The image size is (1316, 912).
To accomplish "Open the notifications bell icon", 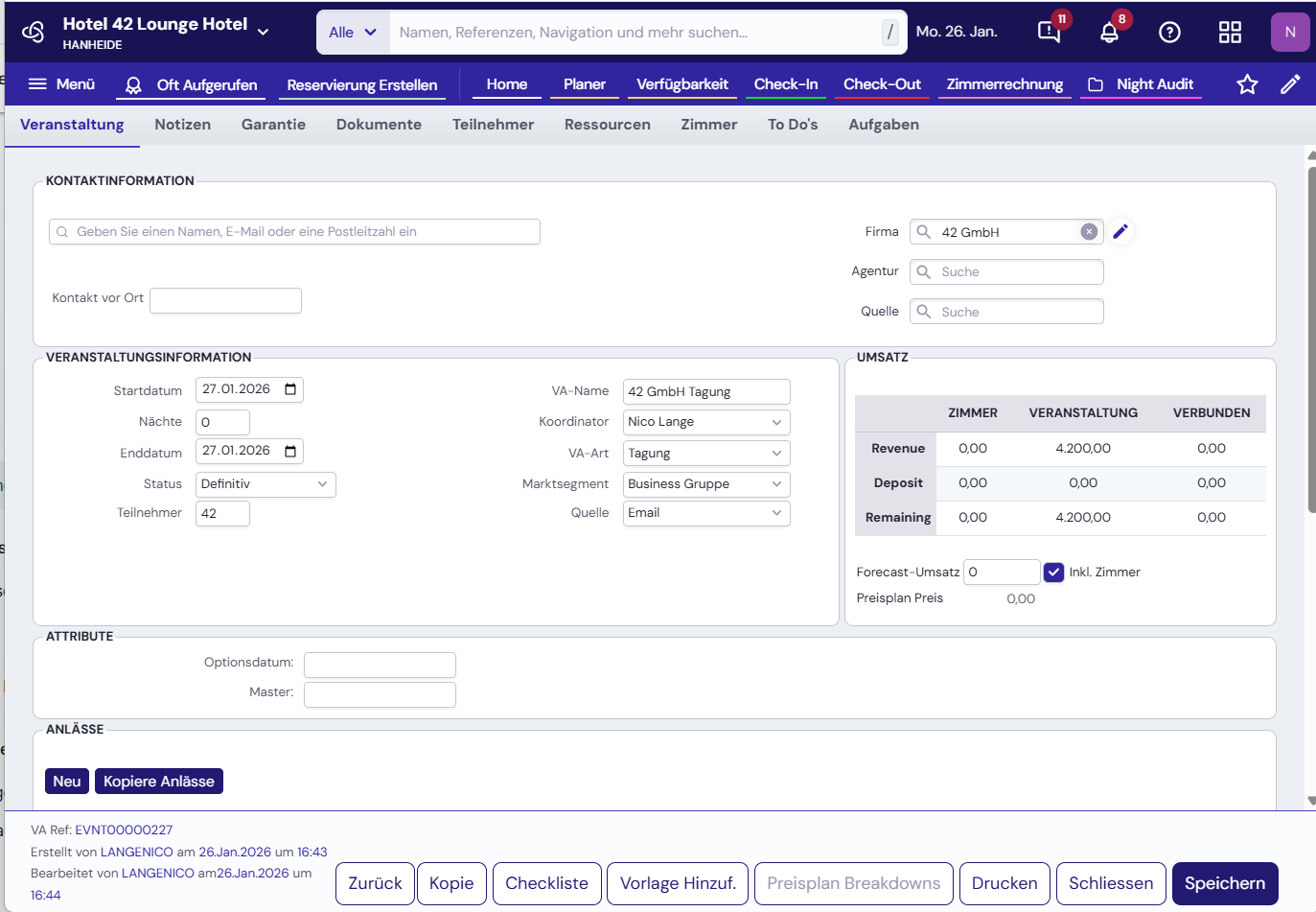I will click(x=1109, y=33).
